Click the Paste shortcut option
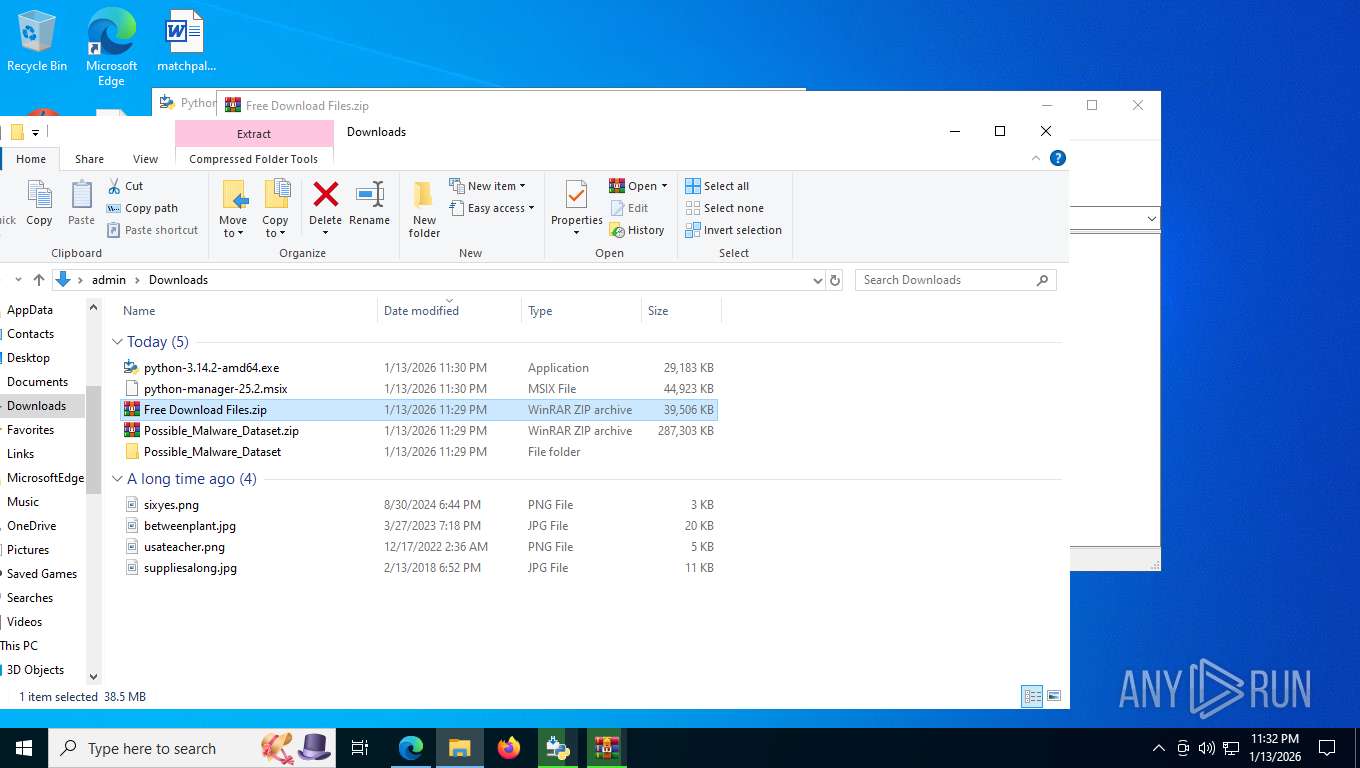The width and height of the screenshot is (1360, 768). click(152, 230)
